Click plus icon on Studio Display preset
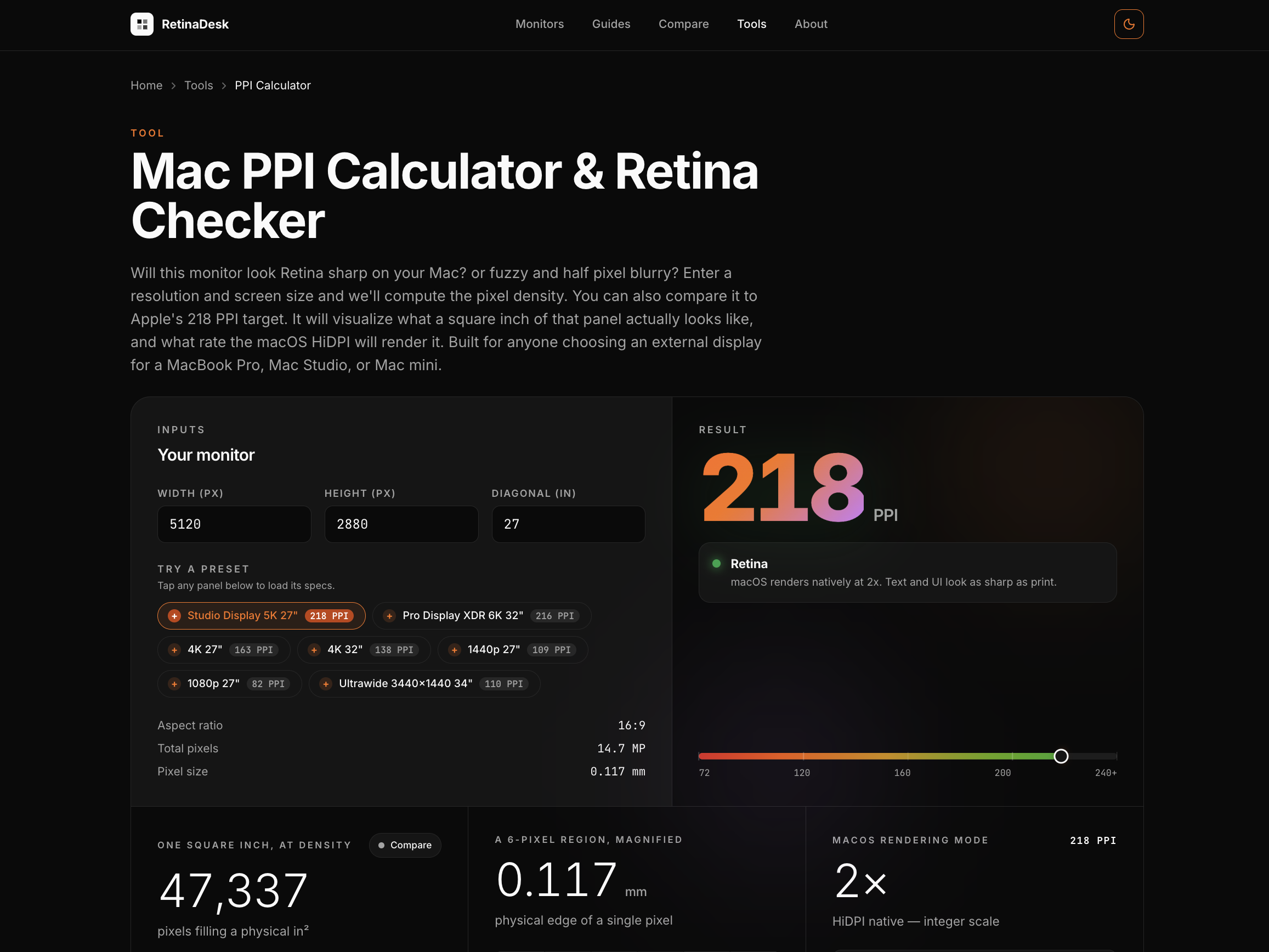Screen dimensions: 1269x952 [x=174, y=616]
